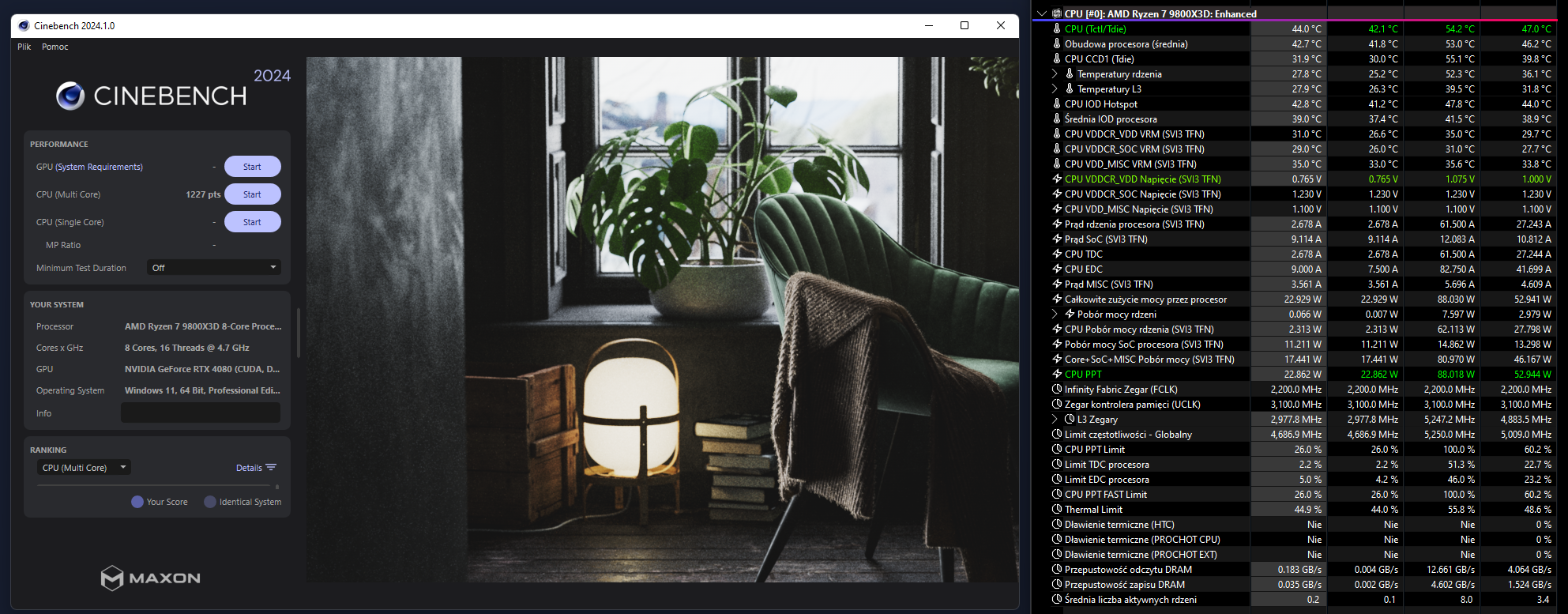Open the Minimum Test Duration dropdown
This screenshot has width=1568, height=614.
point(214,268)
